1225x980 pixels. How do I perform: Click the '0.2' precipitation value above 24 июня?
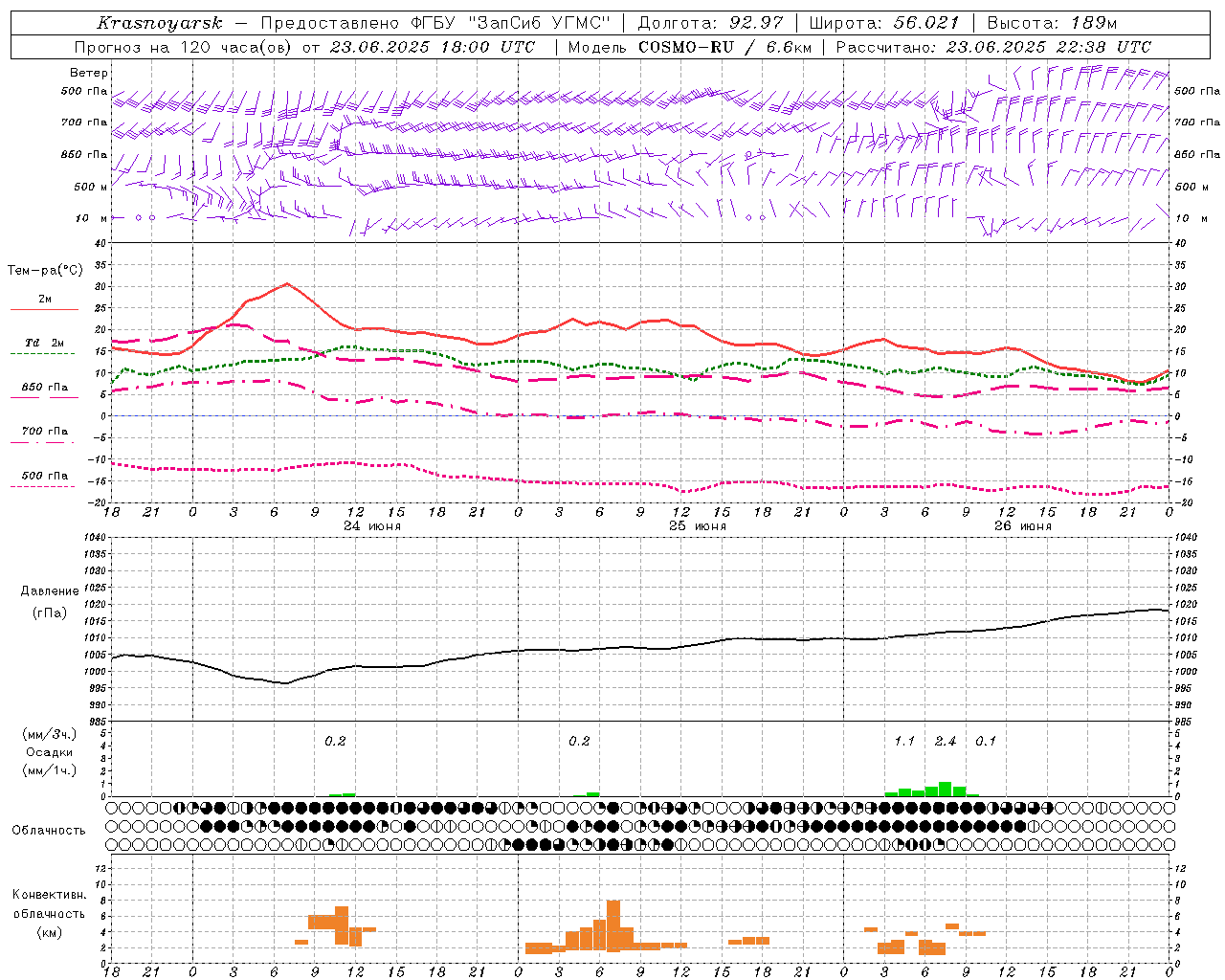[335, 742]
